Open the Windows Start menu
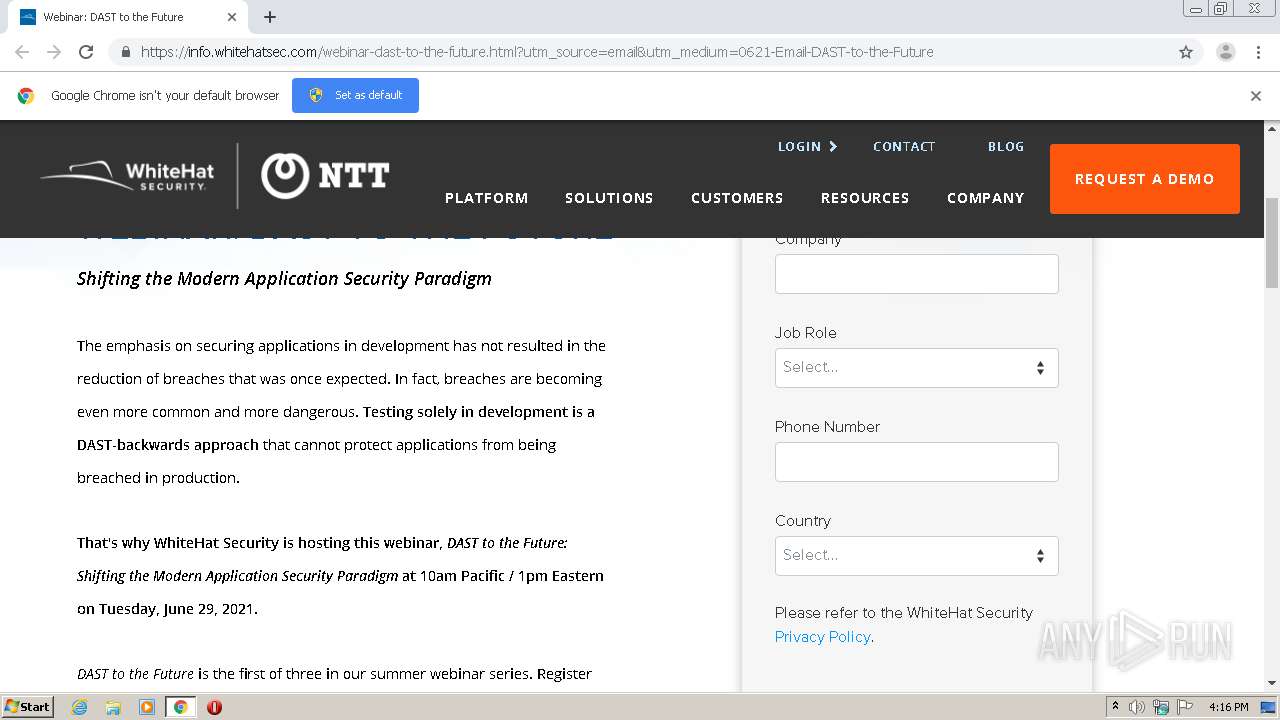Screen dimensions: 1280x720 (28, 707)
